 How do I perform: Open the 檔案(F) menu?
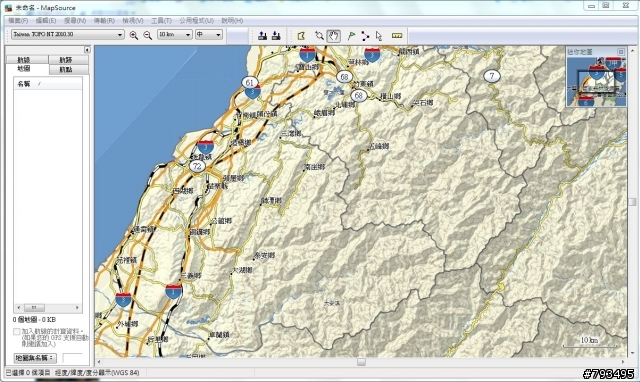tap(18, 20)
